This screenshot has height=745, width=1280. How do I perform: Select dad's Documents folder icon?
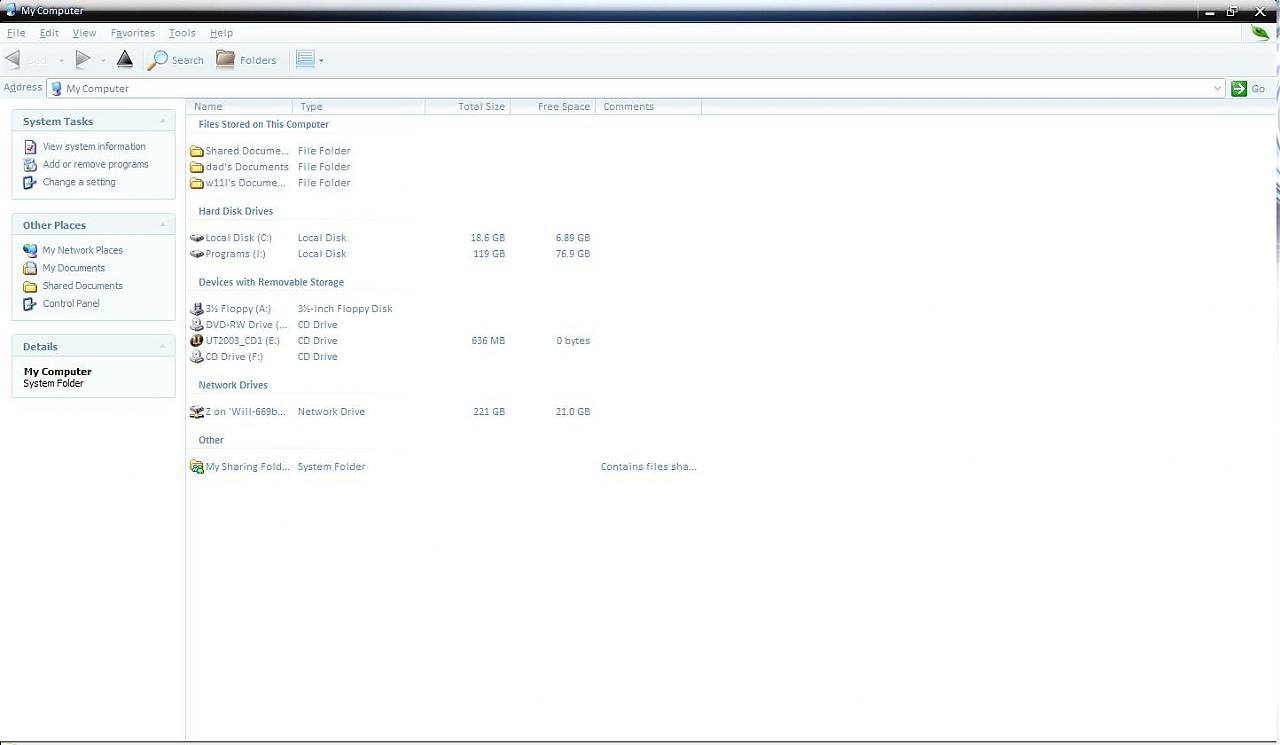pyautogui.click(x=197, y=167)
